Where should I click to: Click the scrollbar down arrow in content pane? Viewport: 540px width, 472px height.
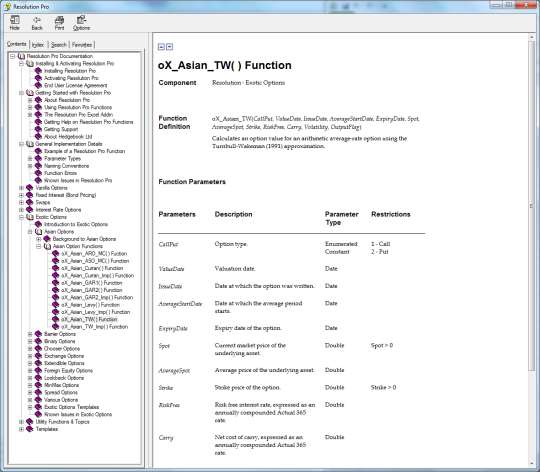click(532, 465)
